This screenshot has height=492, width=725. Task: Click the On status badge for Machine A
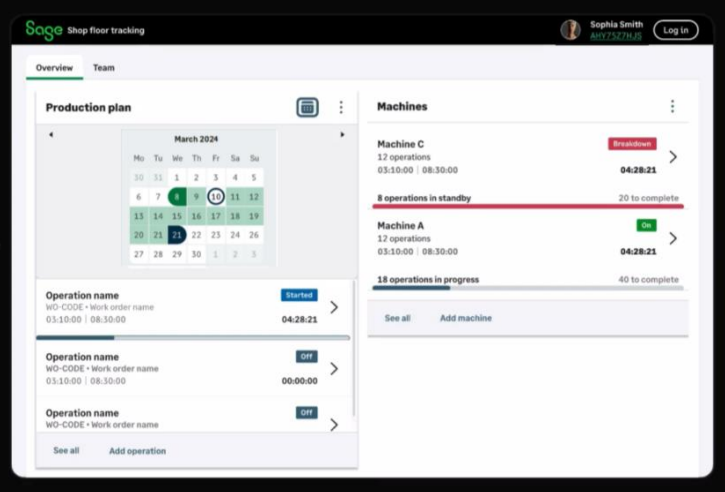(x=646, y=225)
